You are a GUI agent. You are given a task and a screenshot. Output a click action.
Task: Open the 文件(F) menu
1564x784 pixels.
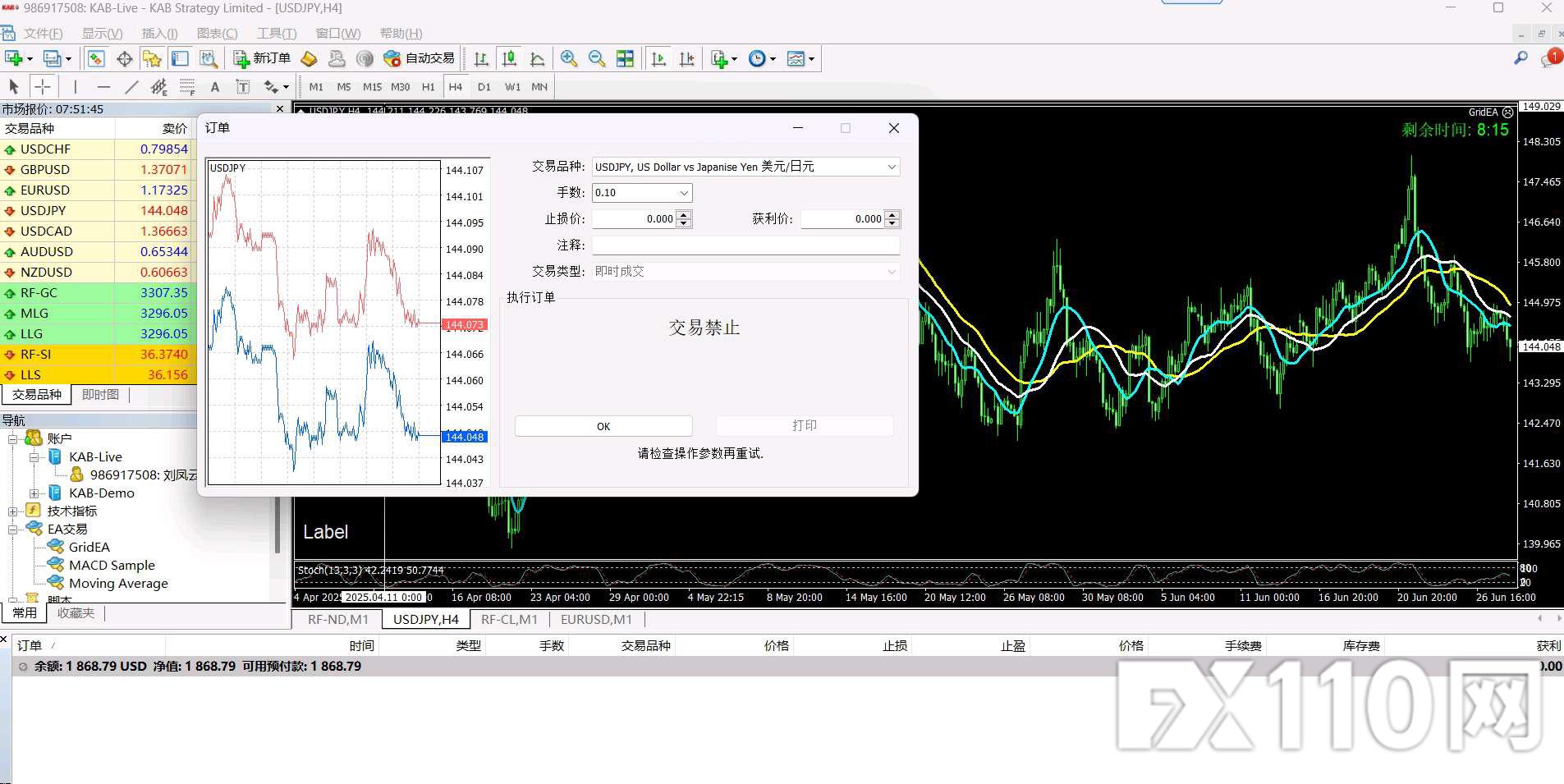(x=43, y=34)
